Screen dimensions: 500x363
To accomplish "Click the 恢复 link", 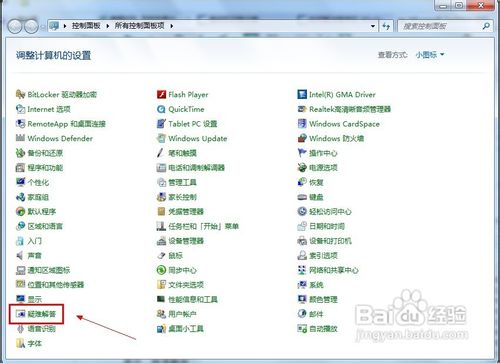I will (316, 182).
